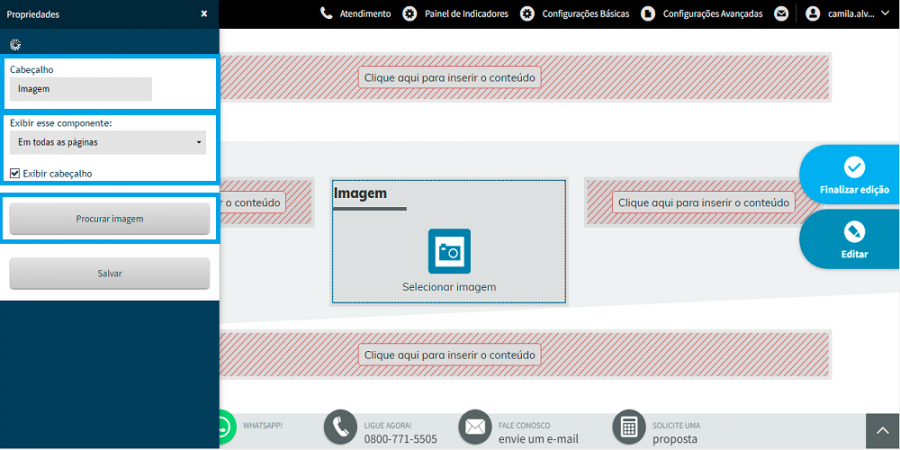Click the Ligue Agora phone icon in footer

pos(340,427)
